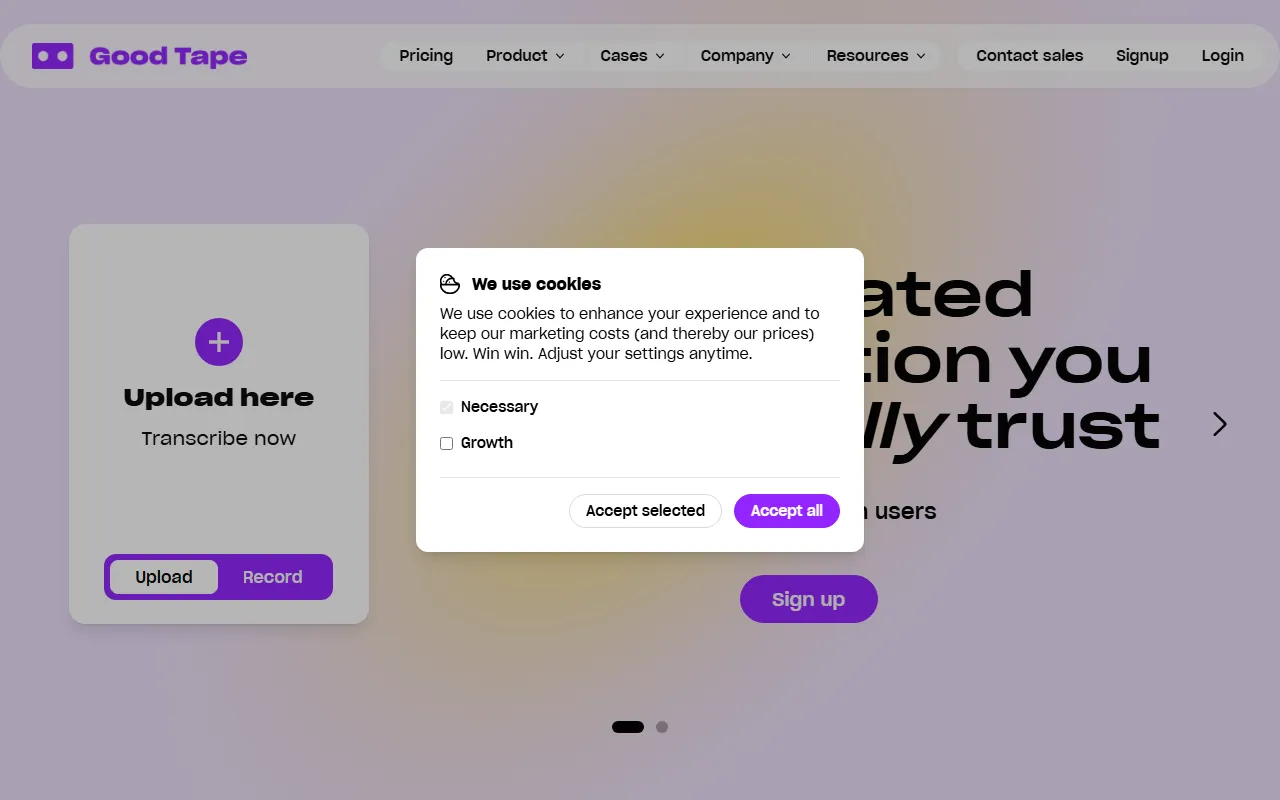The height and width of the screenshot is (800, 1280).
Task: Open the Pricing page
Action: point(426,56)
